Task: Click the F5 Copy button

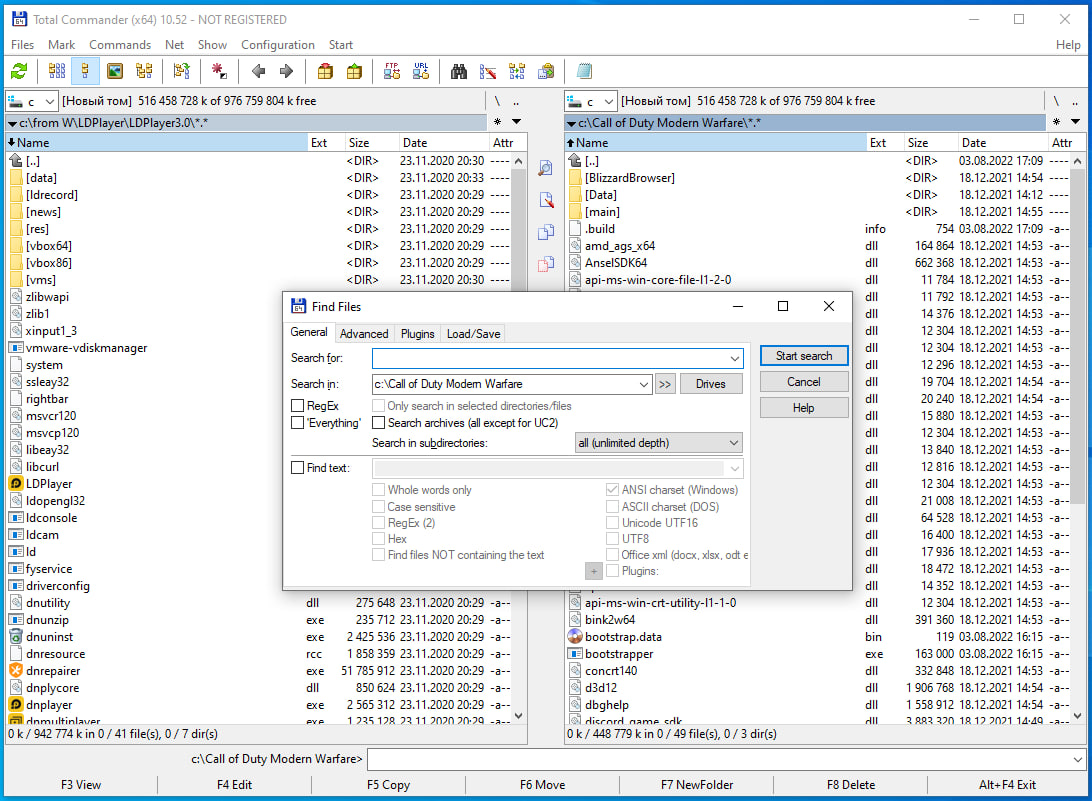Action: [x=389, y=784]
